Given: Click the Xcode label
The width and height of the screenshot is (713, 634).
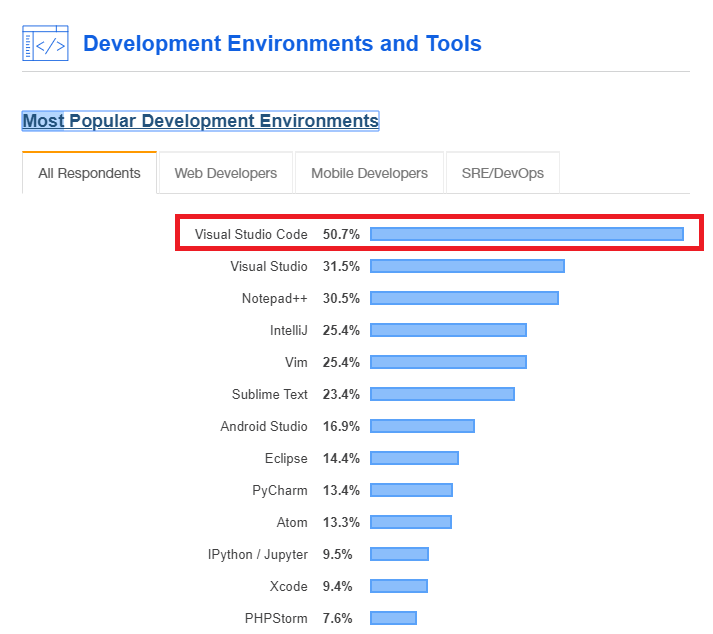Looking at the screenshot, I should (x=288, y=587).
